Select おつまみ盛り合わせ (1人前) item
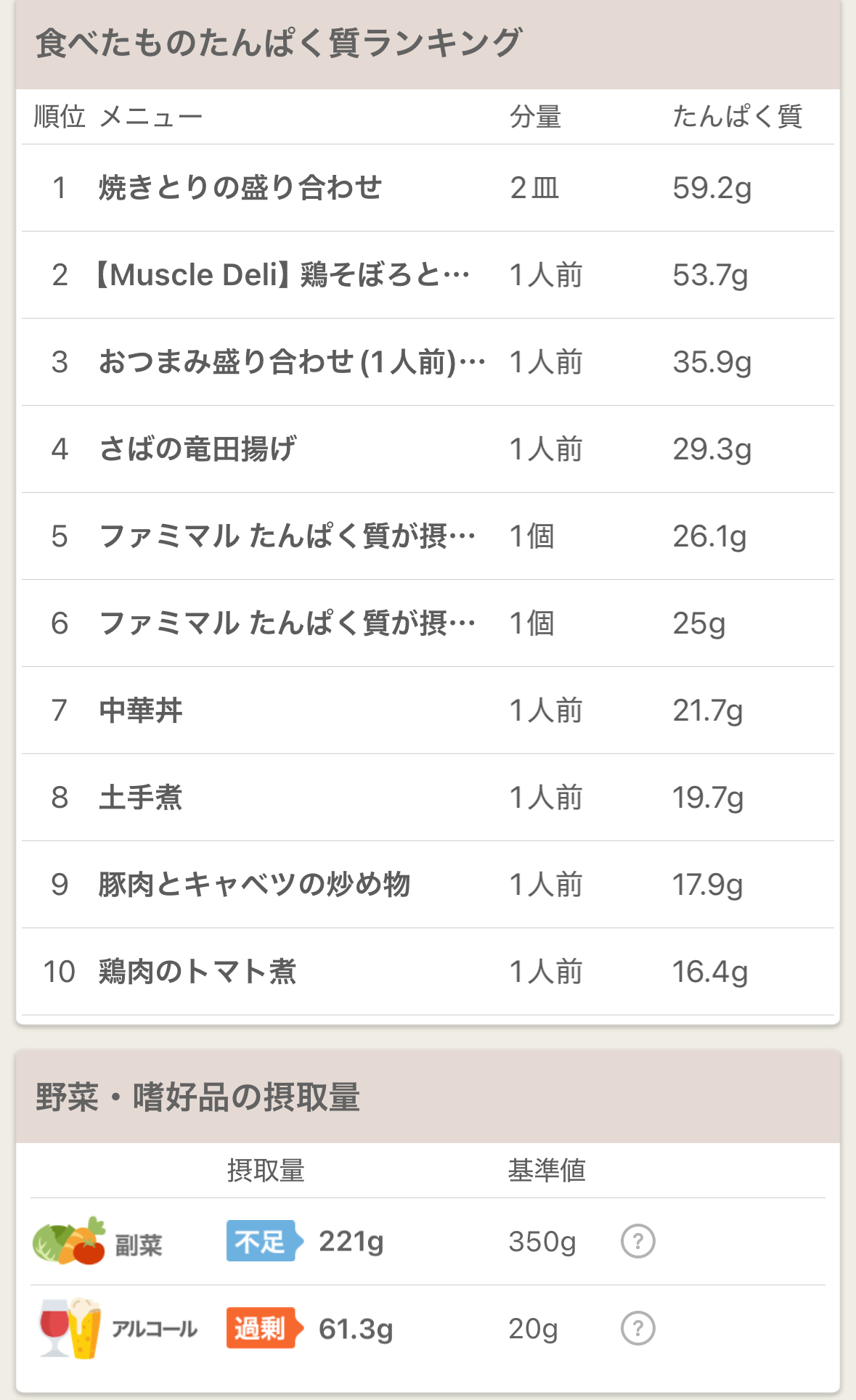 pos(428,362)
